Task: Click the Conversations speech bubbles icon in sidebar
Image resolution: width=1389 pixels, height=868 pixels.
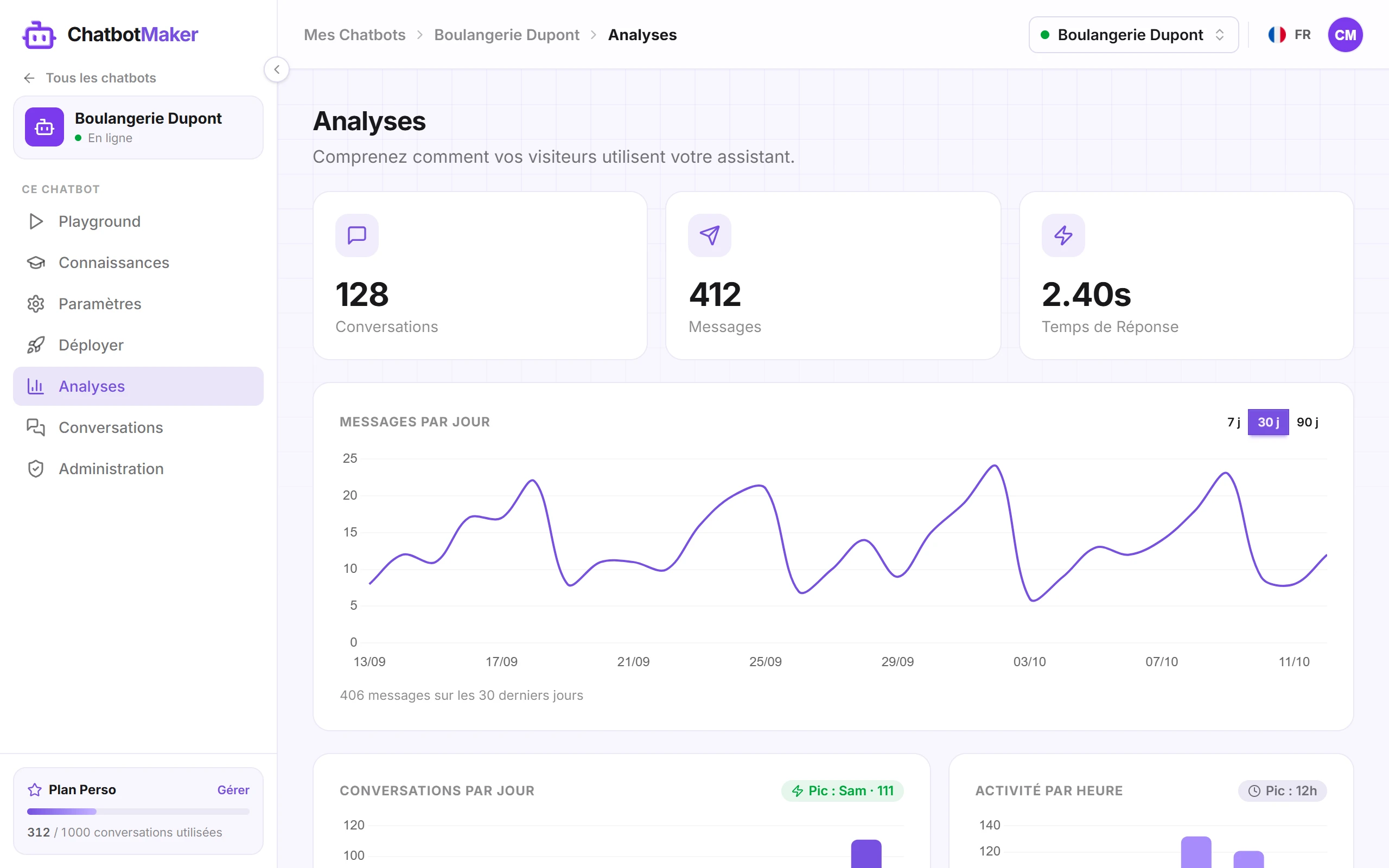Action: [x=36, y=427]
